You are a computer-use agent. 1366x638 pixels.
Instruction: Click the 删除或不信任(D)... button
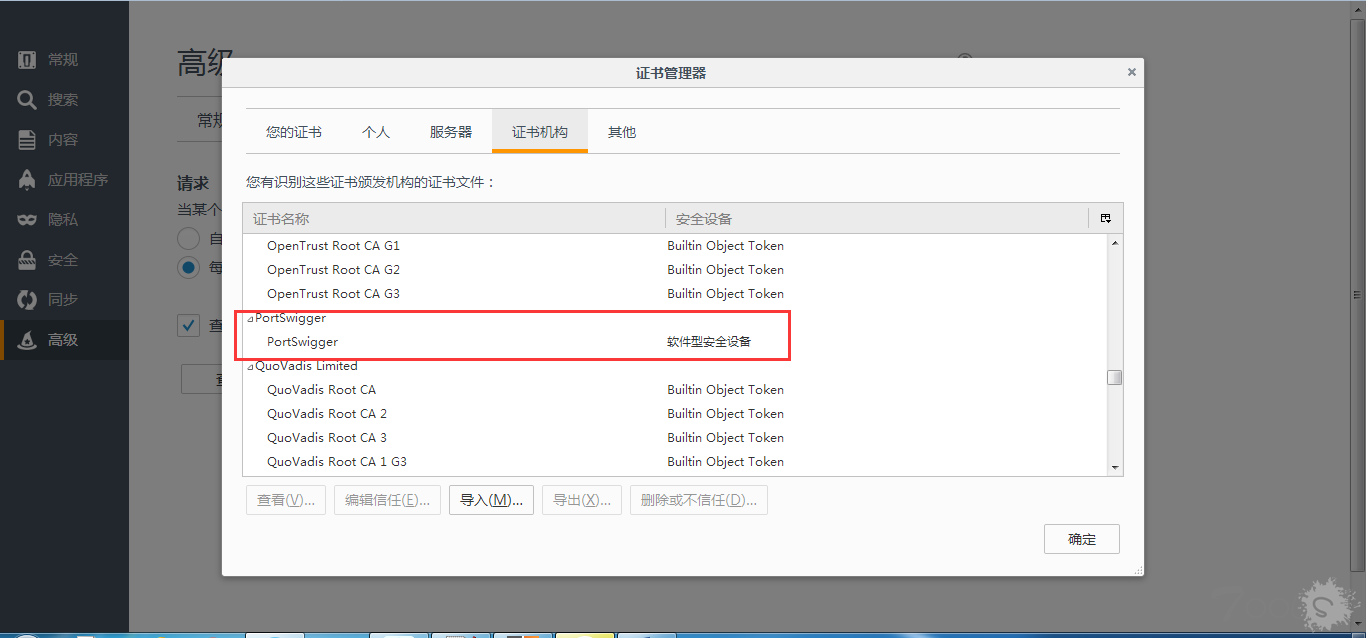coord(699,500)
